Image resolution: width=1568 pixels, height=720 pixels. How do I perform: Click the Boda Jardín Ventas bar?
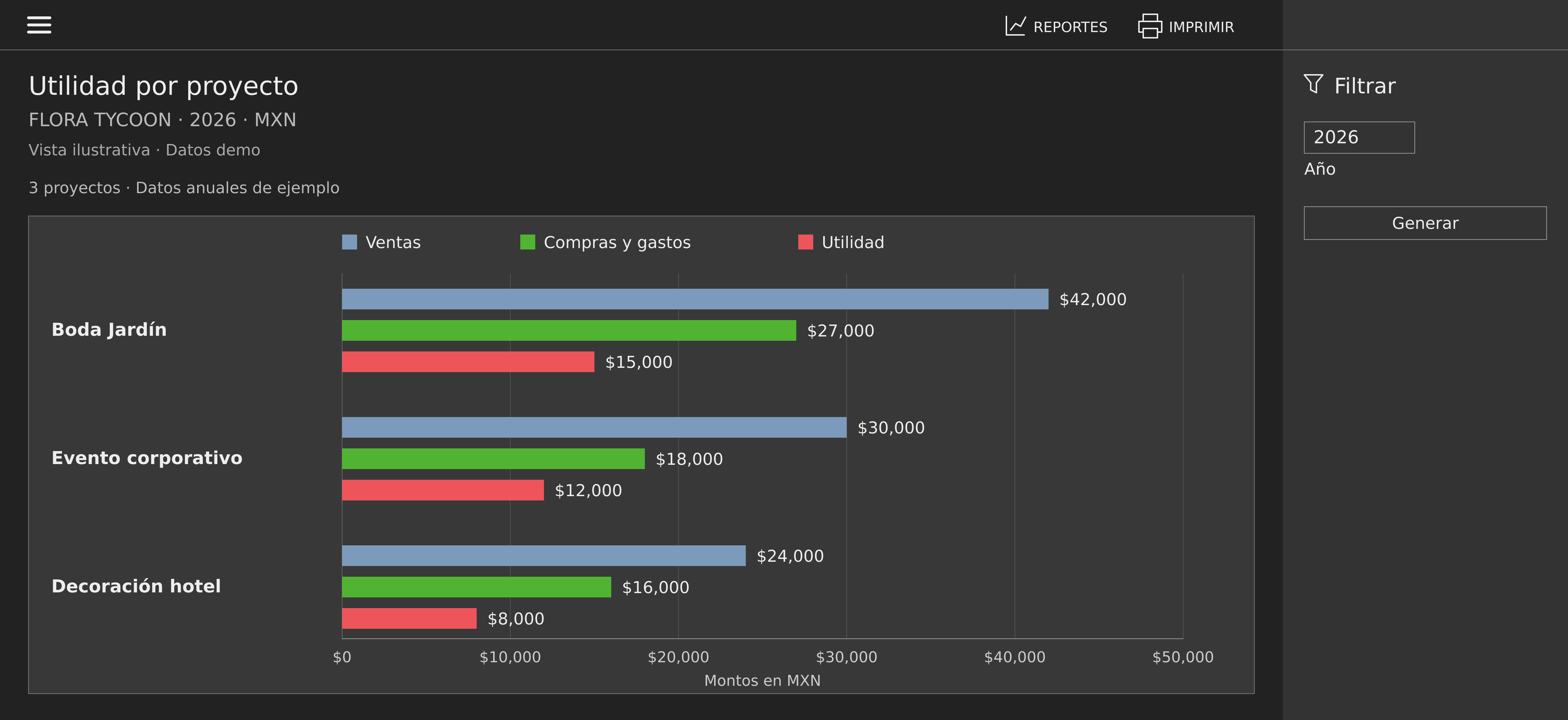[x=695, y=299]
